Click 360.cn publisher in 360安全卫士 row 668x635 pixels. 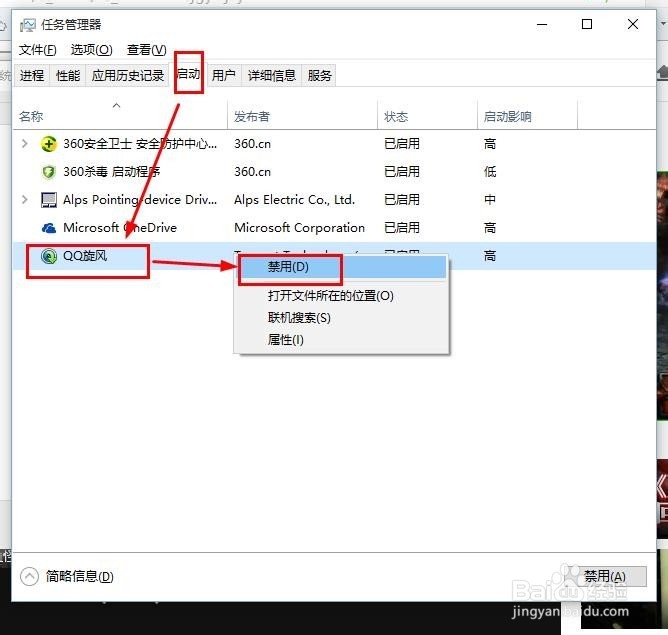click(x=252, y=144)
